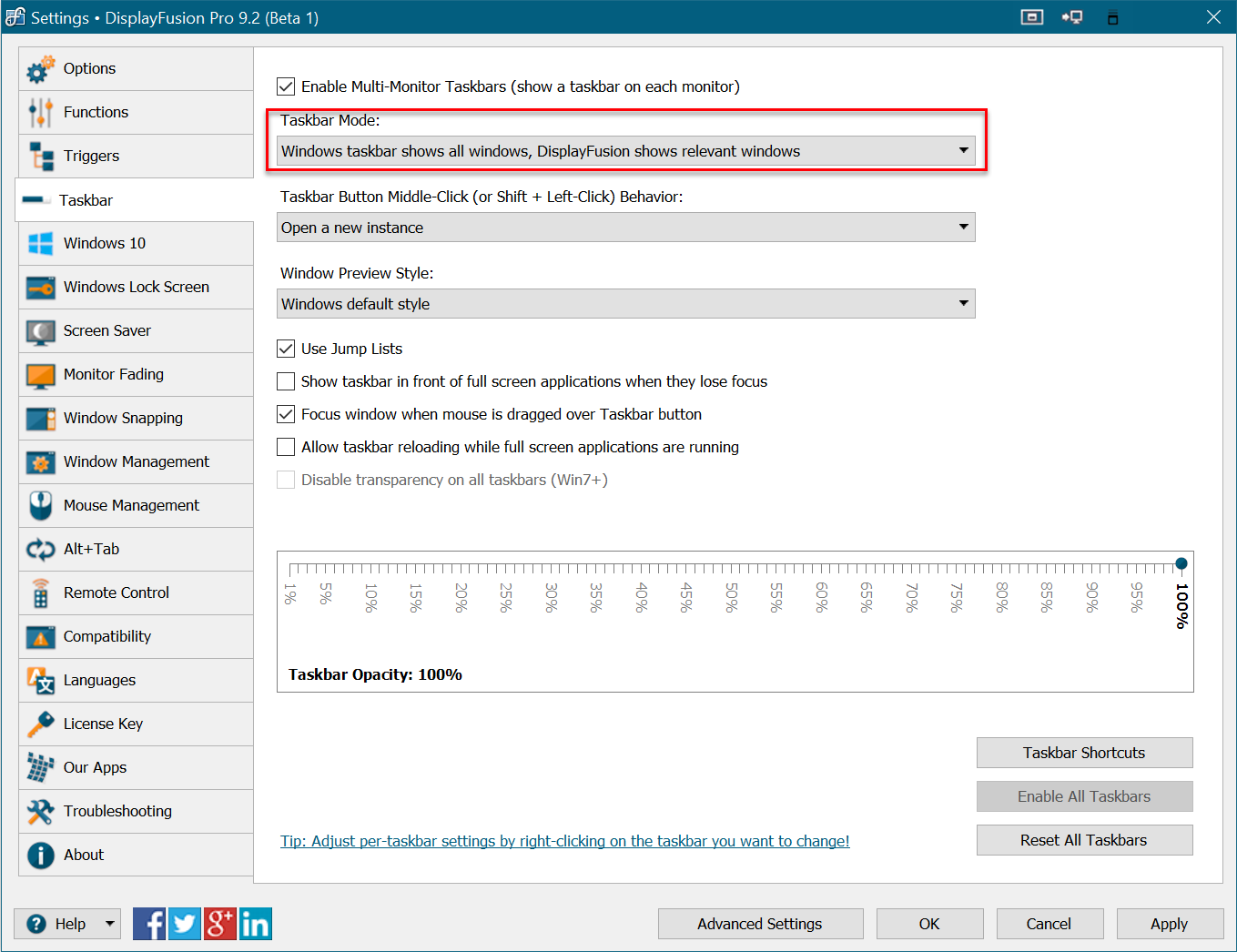Click Reset All Taskbars
The height and width of the screenshot is (952, 1237).
(1084, 840)
